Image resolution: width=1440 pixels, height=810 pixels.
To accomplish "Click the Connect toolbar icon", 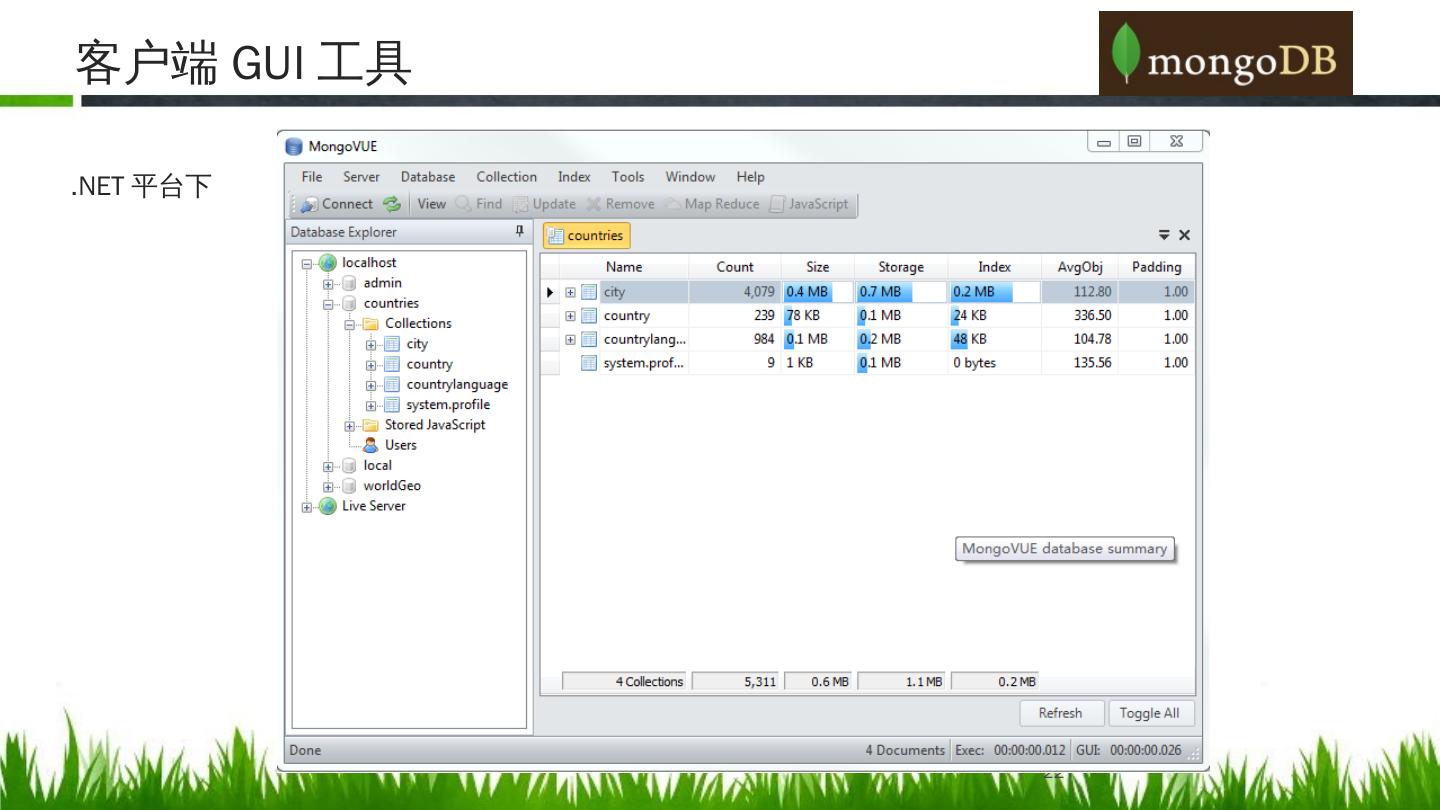I will point(310,204).
